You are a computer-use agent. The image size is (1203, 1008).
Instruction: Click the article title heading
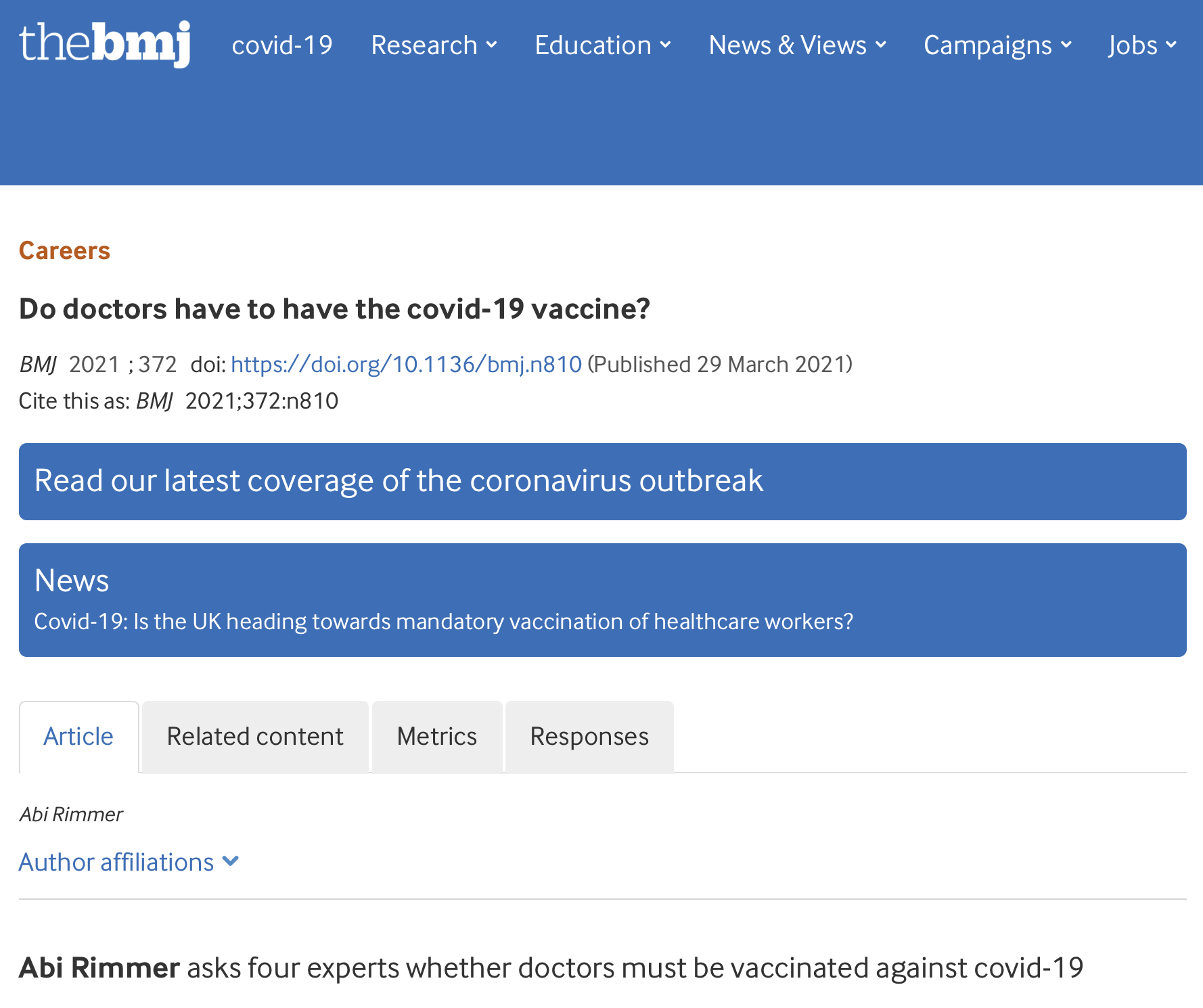coord(334,309)
